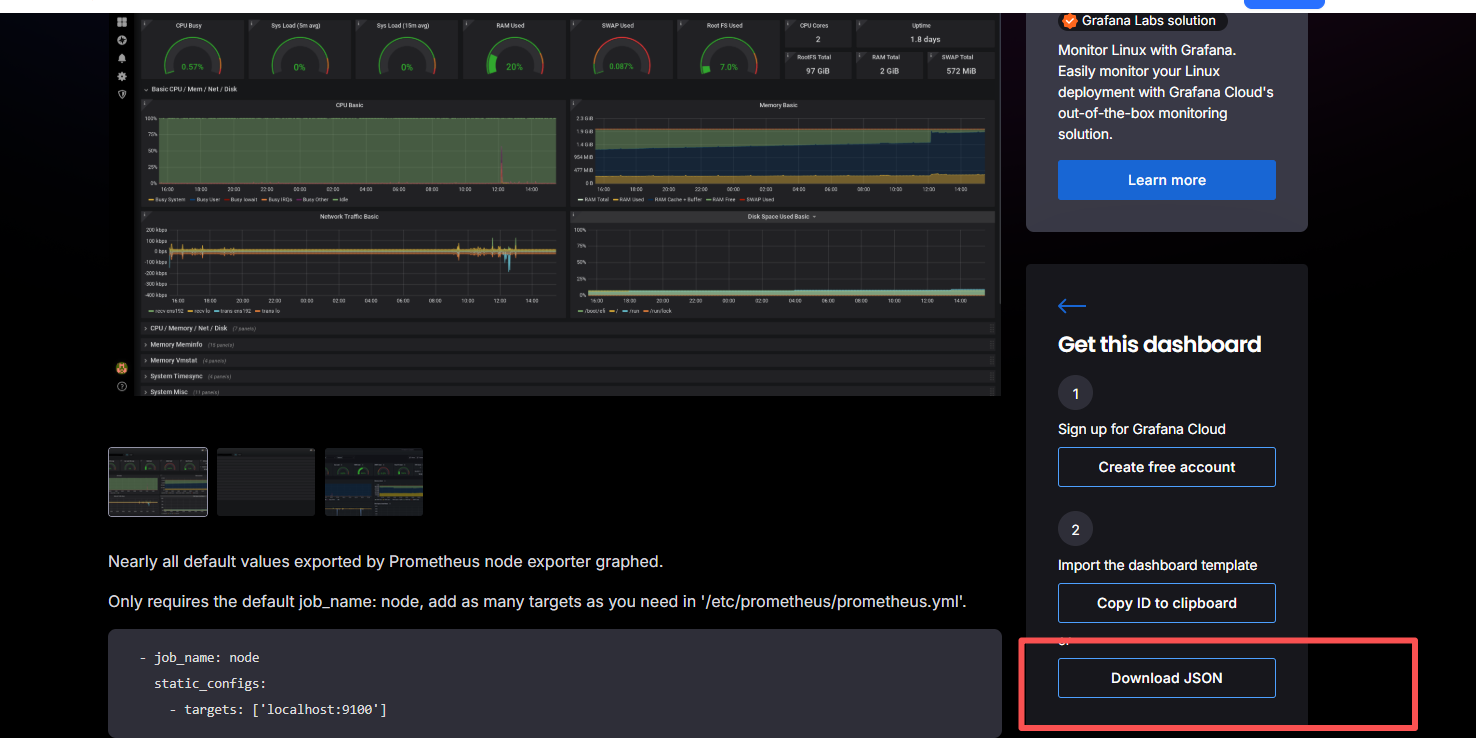Click the Grafana Labs solution badge icon

[x=1070, y=20]
